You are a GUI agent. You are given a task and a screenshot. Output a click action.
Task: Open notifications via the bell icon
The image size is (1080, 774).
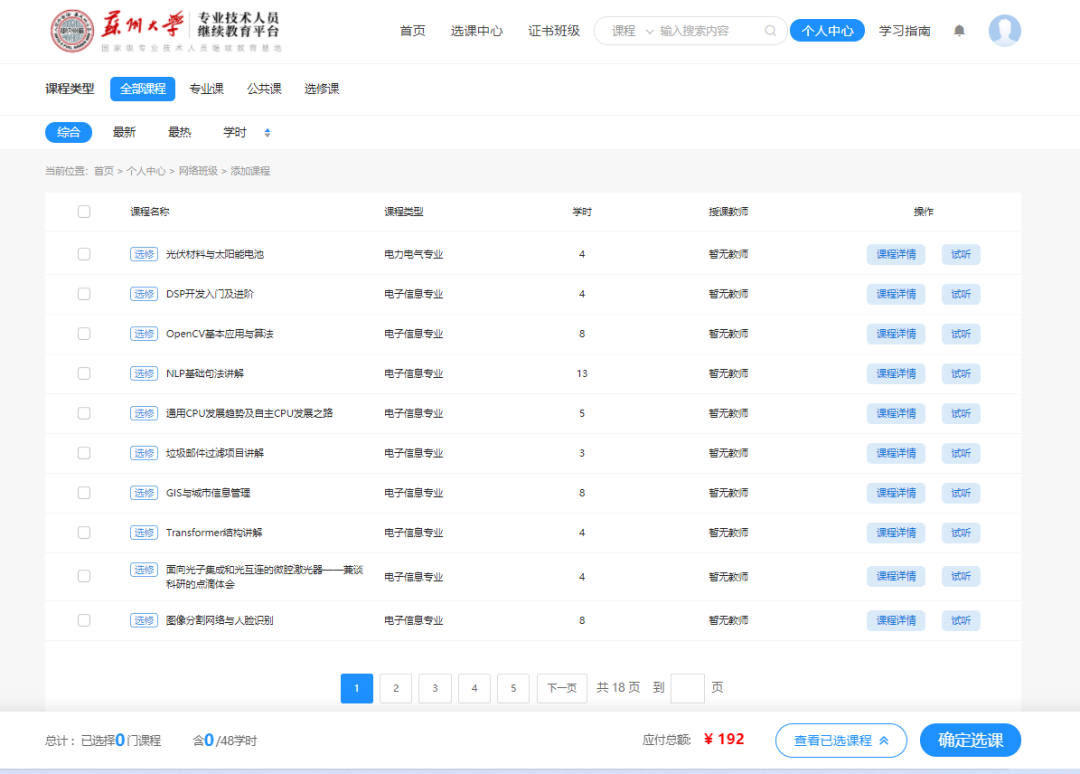[x=959, y=31]
